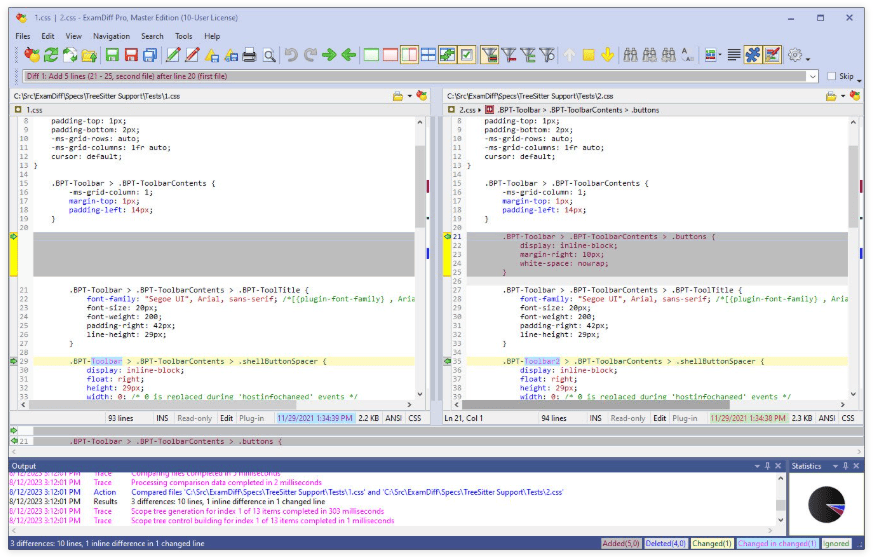The image size is (873, 557).
Task: Jump to previous difference with up arrow
Action: pyautogui.click(x=569, y=55)
